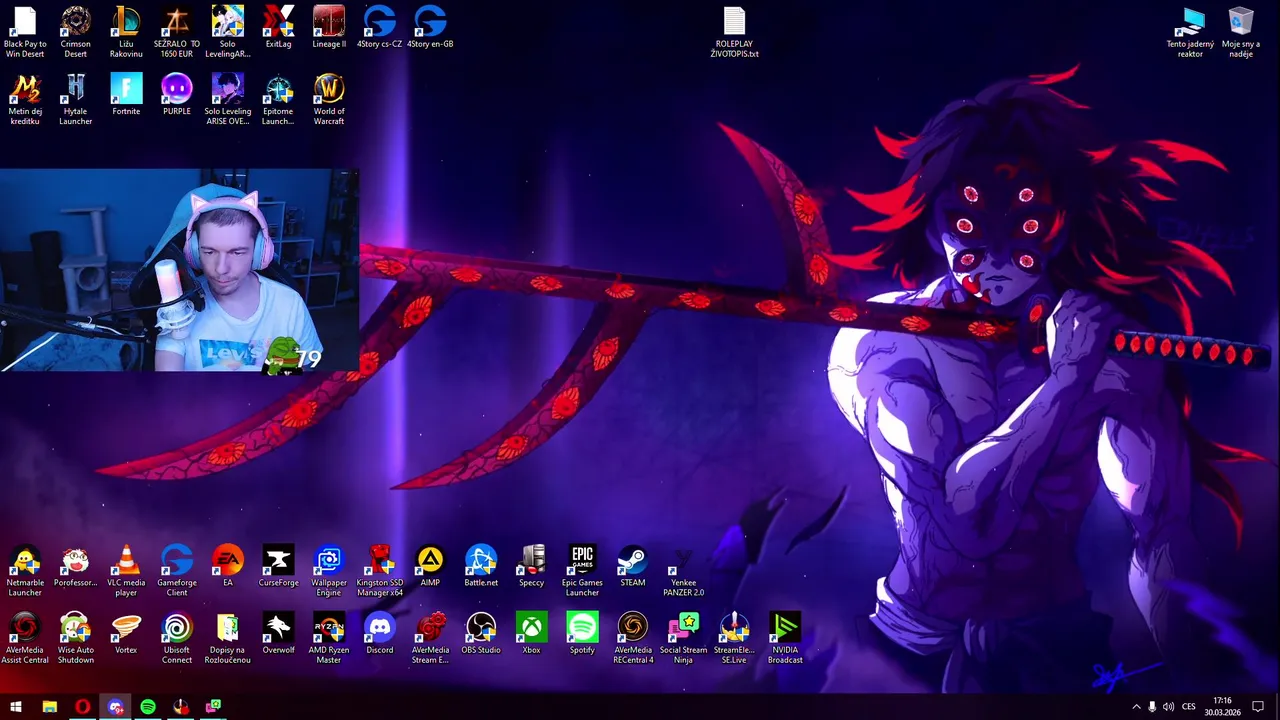Open the Porofessor shortcut
Image resolution: width=1280 pixels, height=720 pixels.
pos(75,566)
